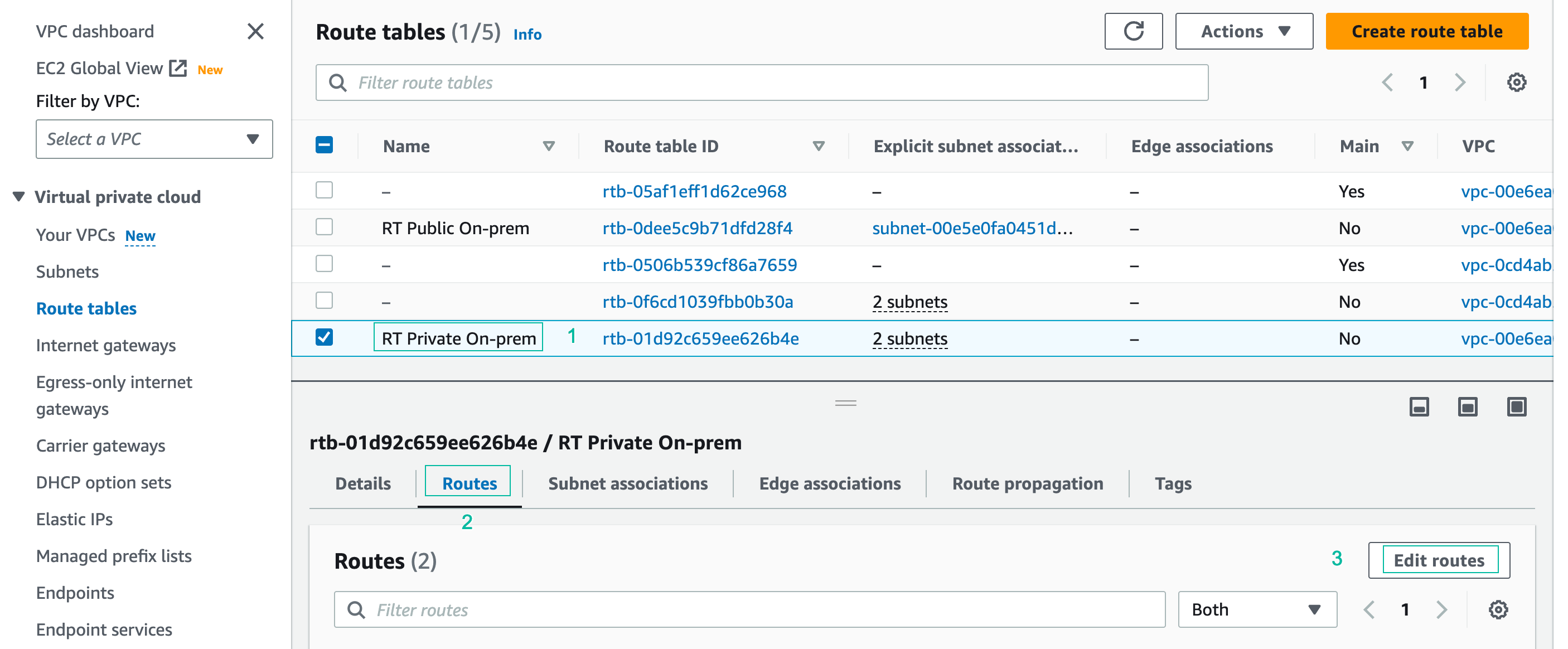
Task: Open EC2 Global View external link icon
Action: tap(178, 68)
